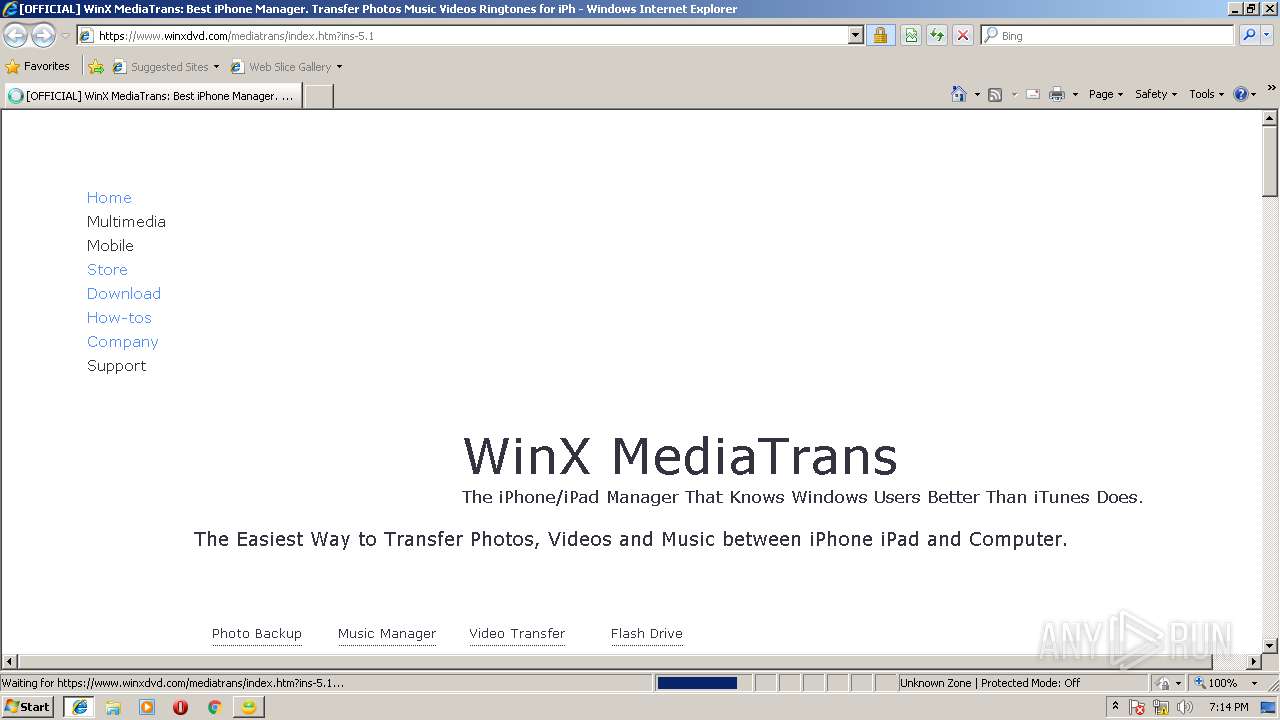This screenshot has width=1280, height=720.
Task: Click the status bar privacy lock icon
Action: [x=1163, y=683]
